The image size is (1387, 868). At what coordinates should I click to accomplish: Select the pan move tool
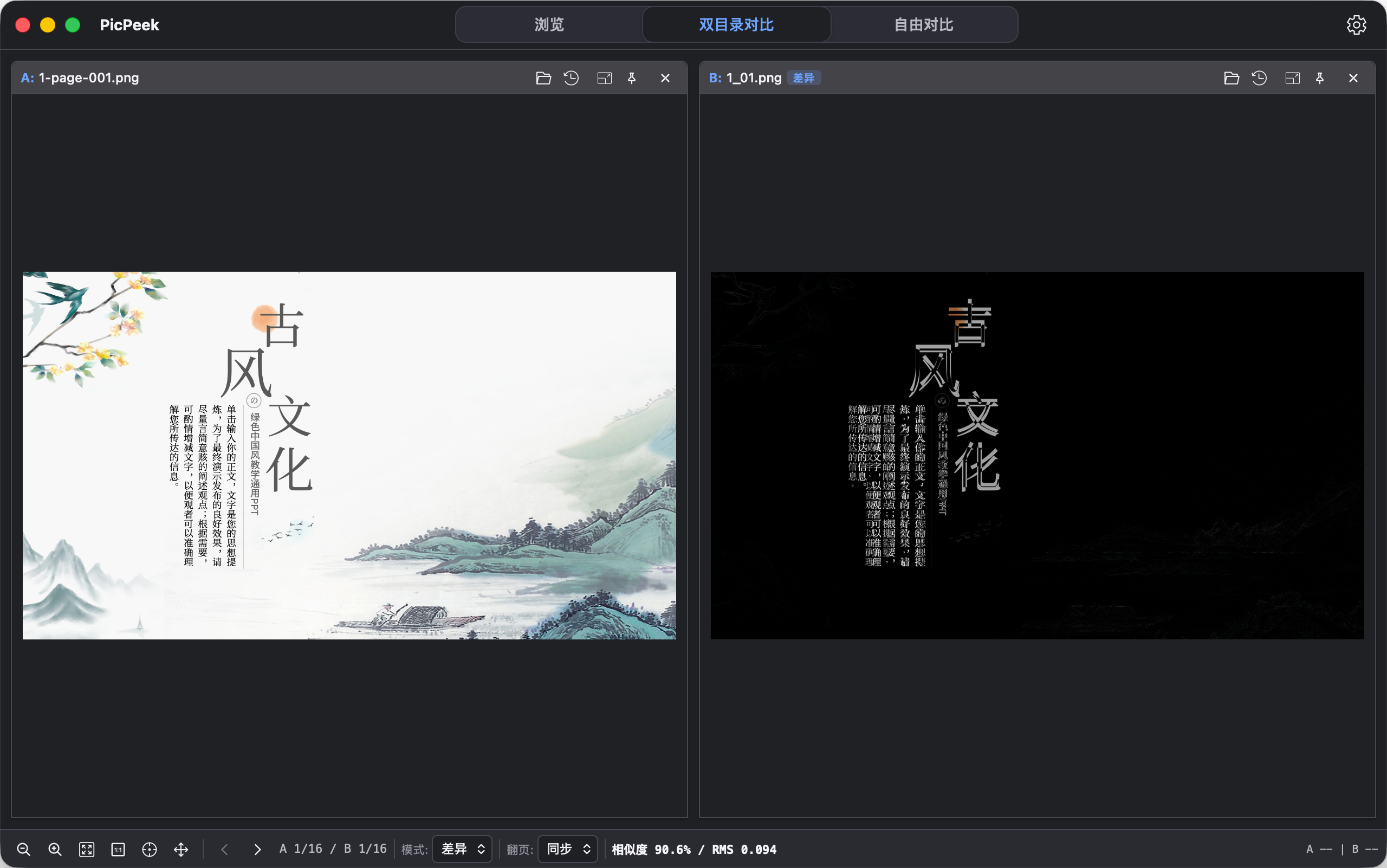(x=181, y=849)
